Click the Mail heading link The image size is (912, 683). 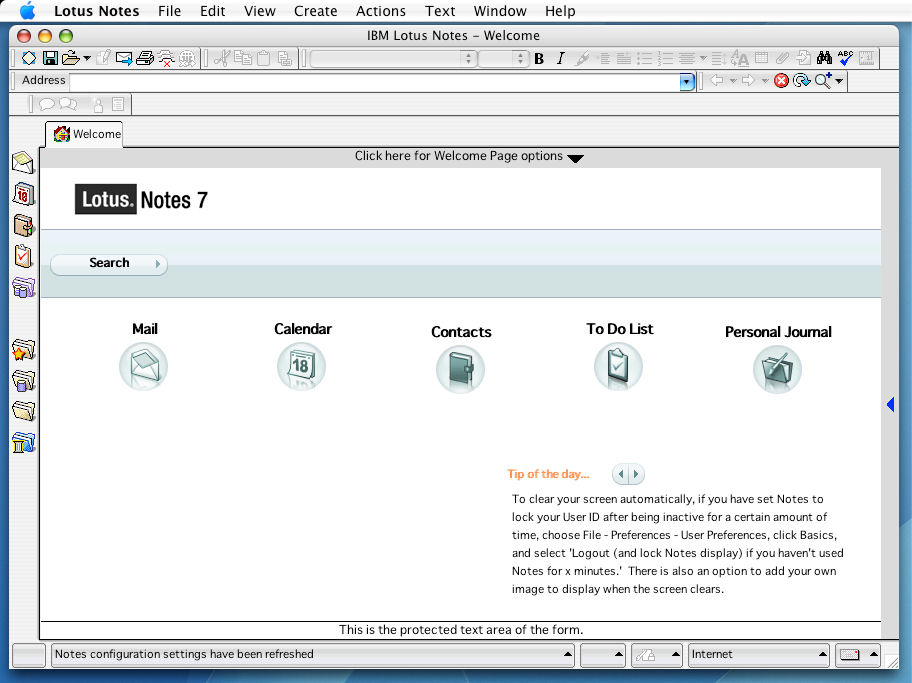pos(145,329)
